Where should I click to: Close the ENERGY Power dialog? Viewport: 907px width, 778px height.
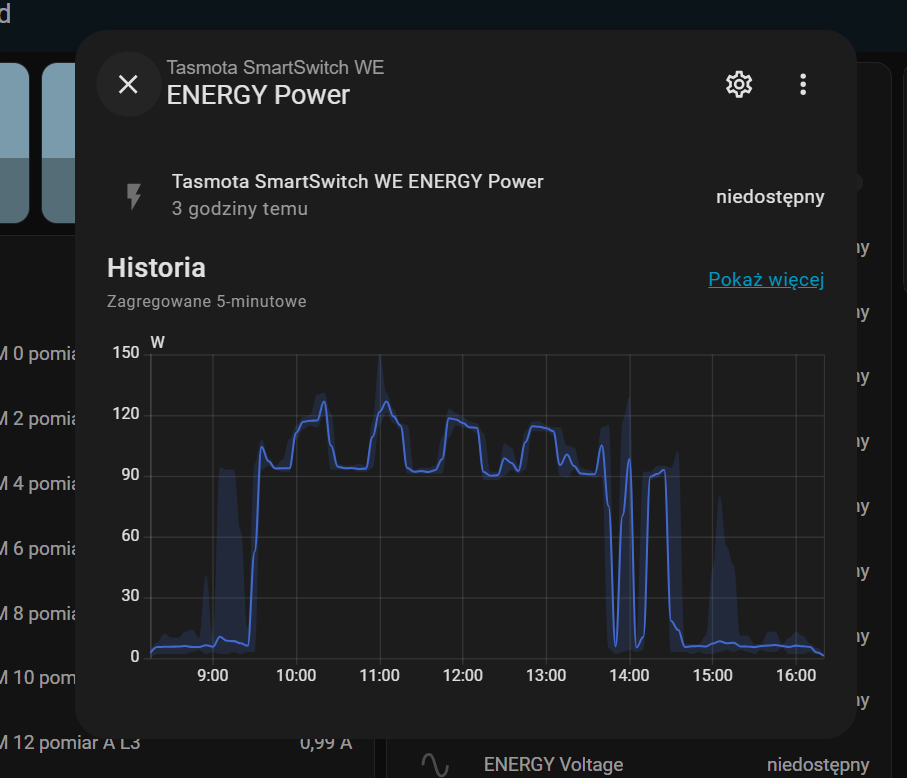[x=128, y=85]
